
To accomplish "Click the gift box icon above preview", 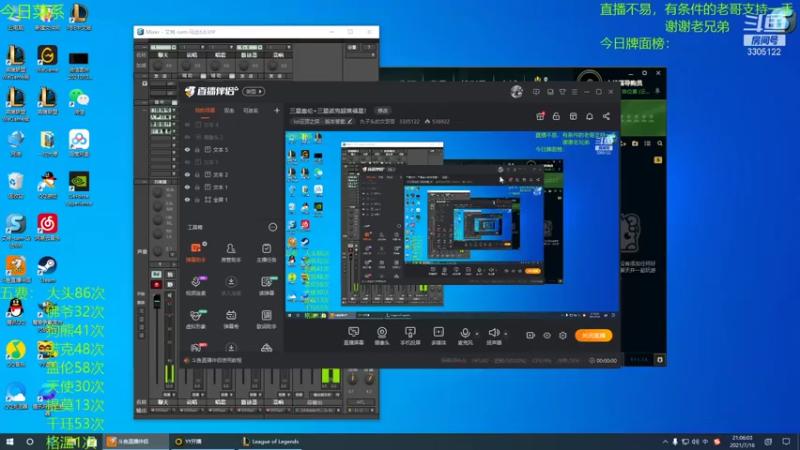I will [x=540, y=116].
